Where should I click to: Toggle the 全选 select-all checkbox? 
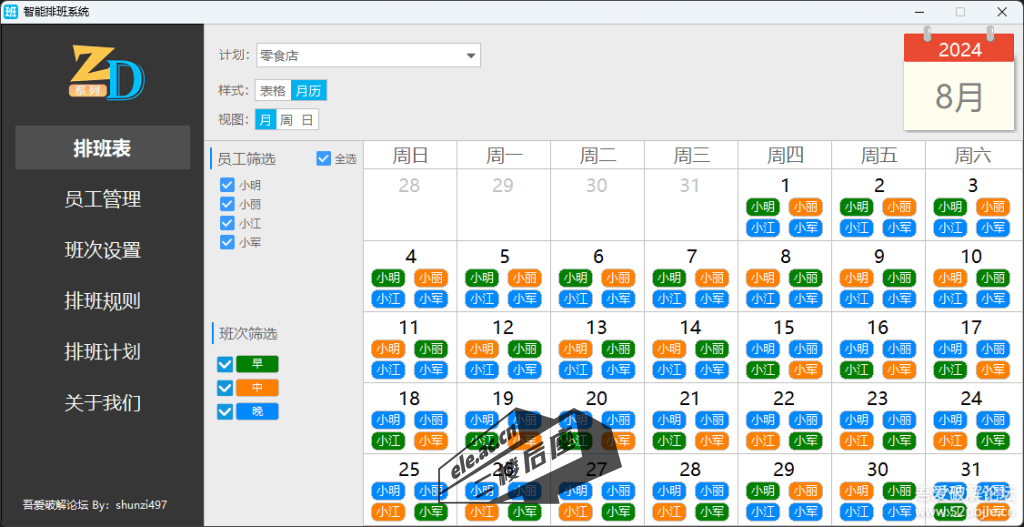[323, 158]
